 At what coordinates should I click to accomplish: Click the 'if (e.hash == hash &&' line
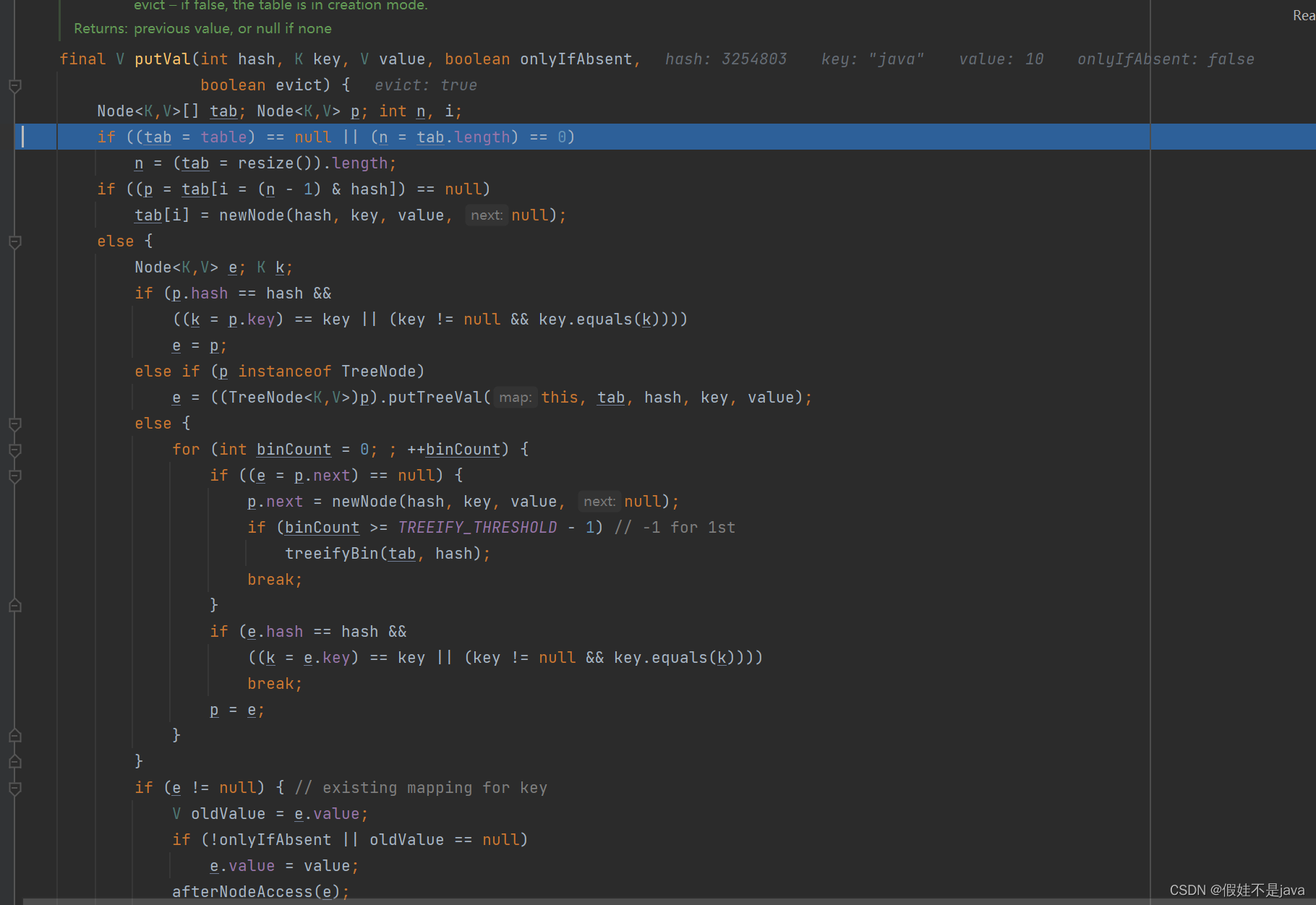click(308, 632)
